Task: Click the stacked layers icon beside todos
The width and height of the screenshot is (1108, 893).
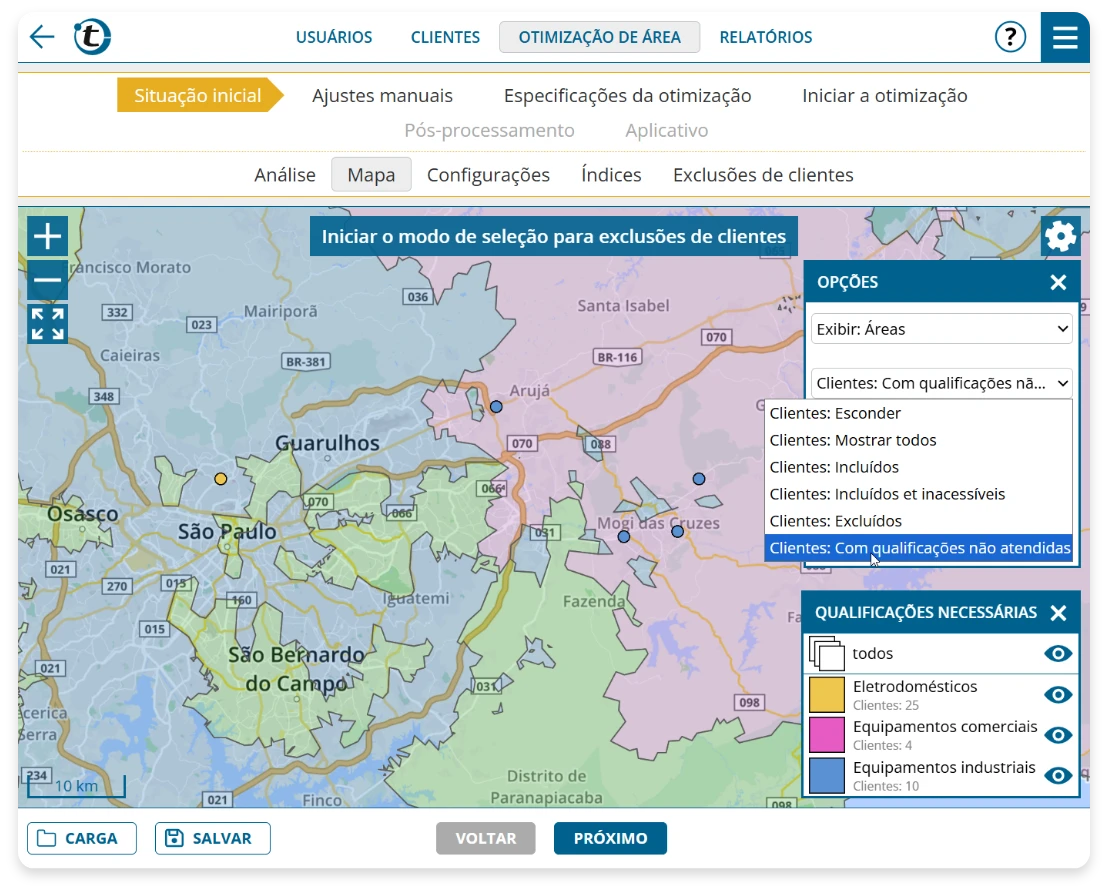Action: 827,654
